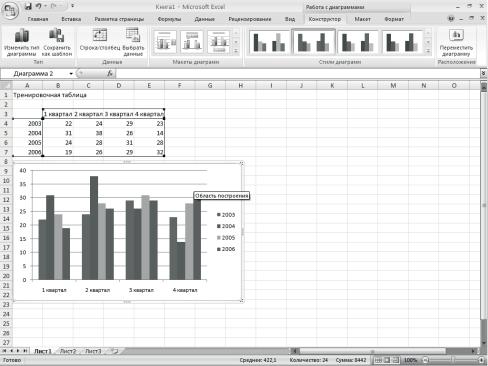Click the Сумма: 8442 status entry
This screenshot has height=366, width=488.
[351, 360]
